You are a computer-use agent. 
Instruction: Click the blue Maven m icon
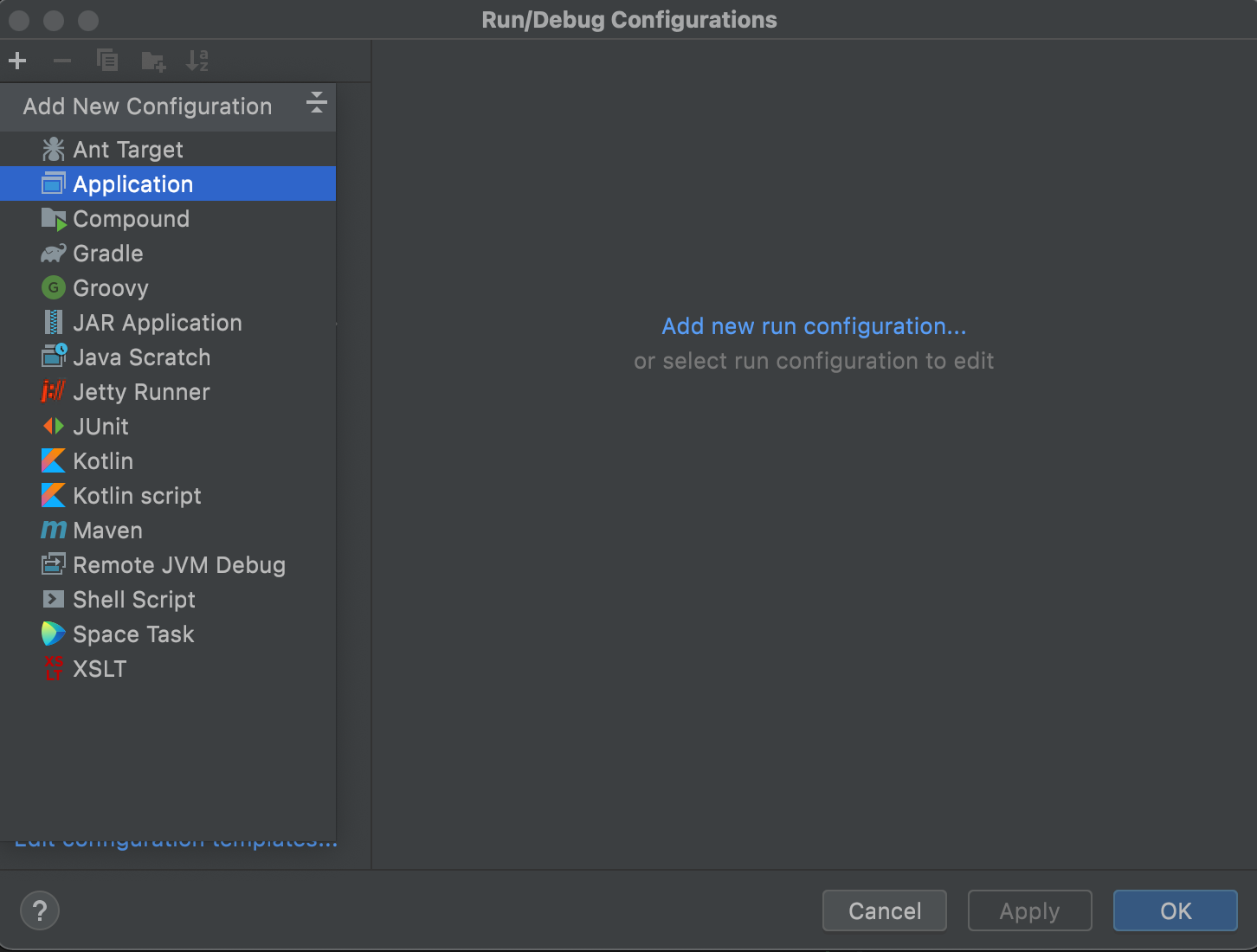pyautogui.click(x=54, y=530)
